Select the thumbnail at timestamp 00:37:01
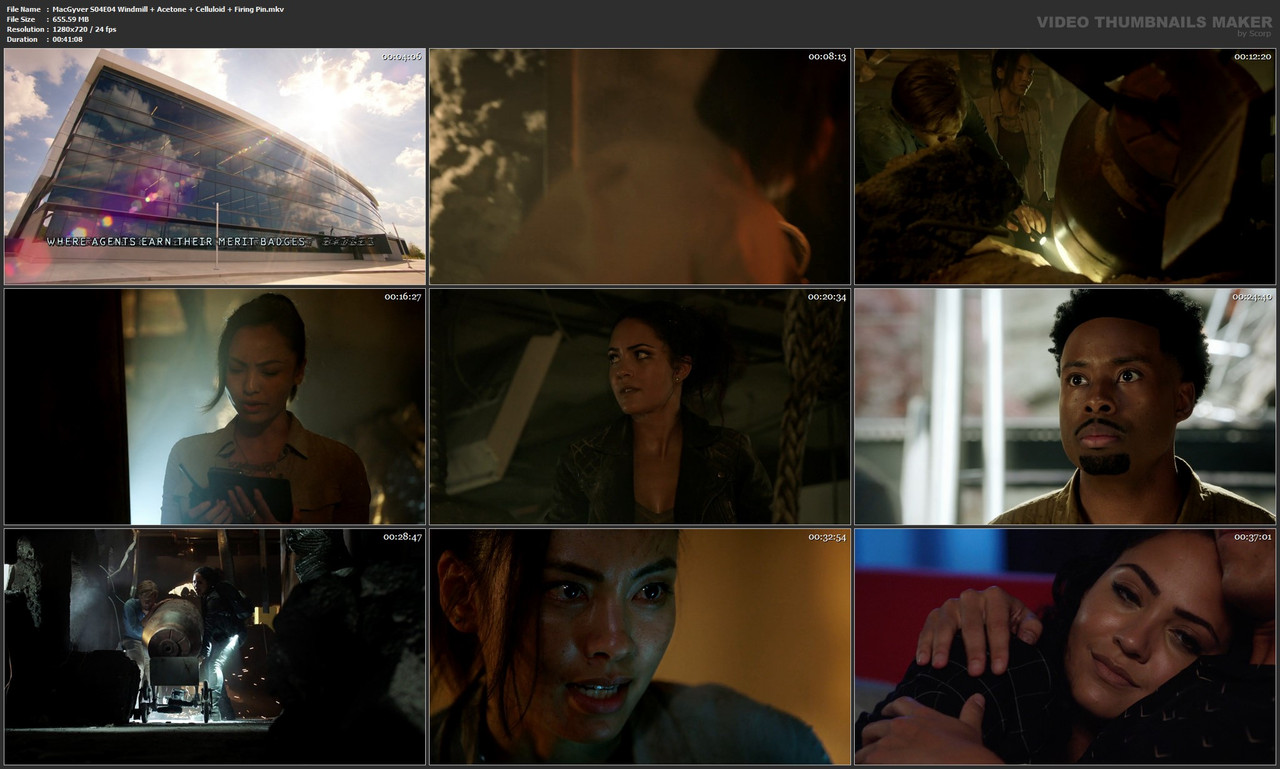The height and width of the screenshot is (769, 1280). pos(1065,647)
